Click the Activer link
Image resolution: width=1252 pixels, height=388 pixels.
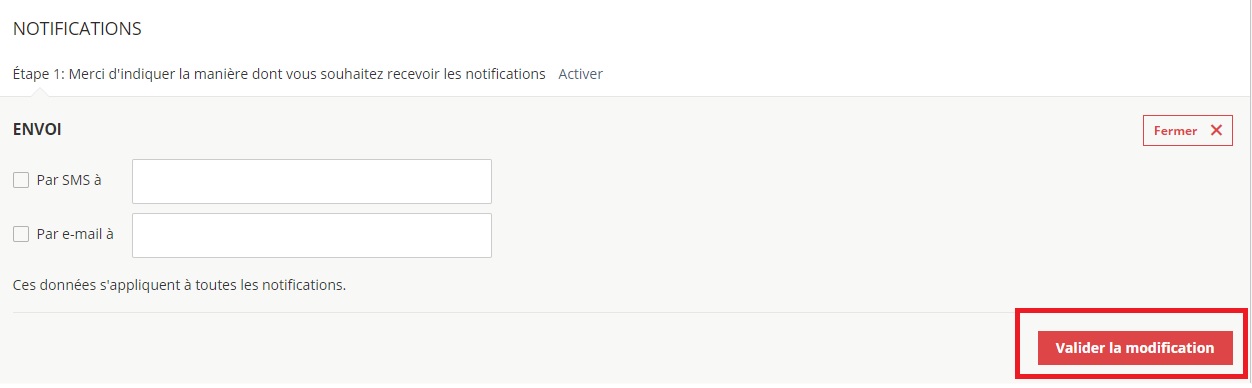pyautogui.click(x=580, y=74)
